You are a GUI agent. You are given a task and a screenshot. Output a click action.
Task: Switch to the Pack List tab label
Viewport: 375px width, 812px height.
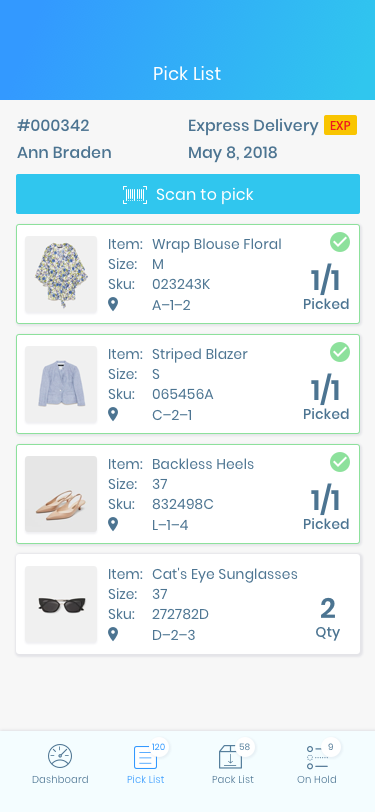pos(233,779)
